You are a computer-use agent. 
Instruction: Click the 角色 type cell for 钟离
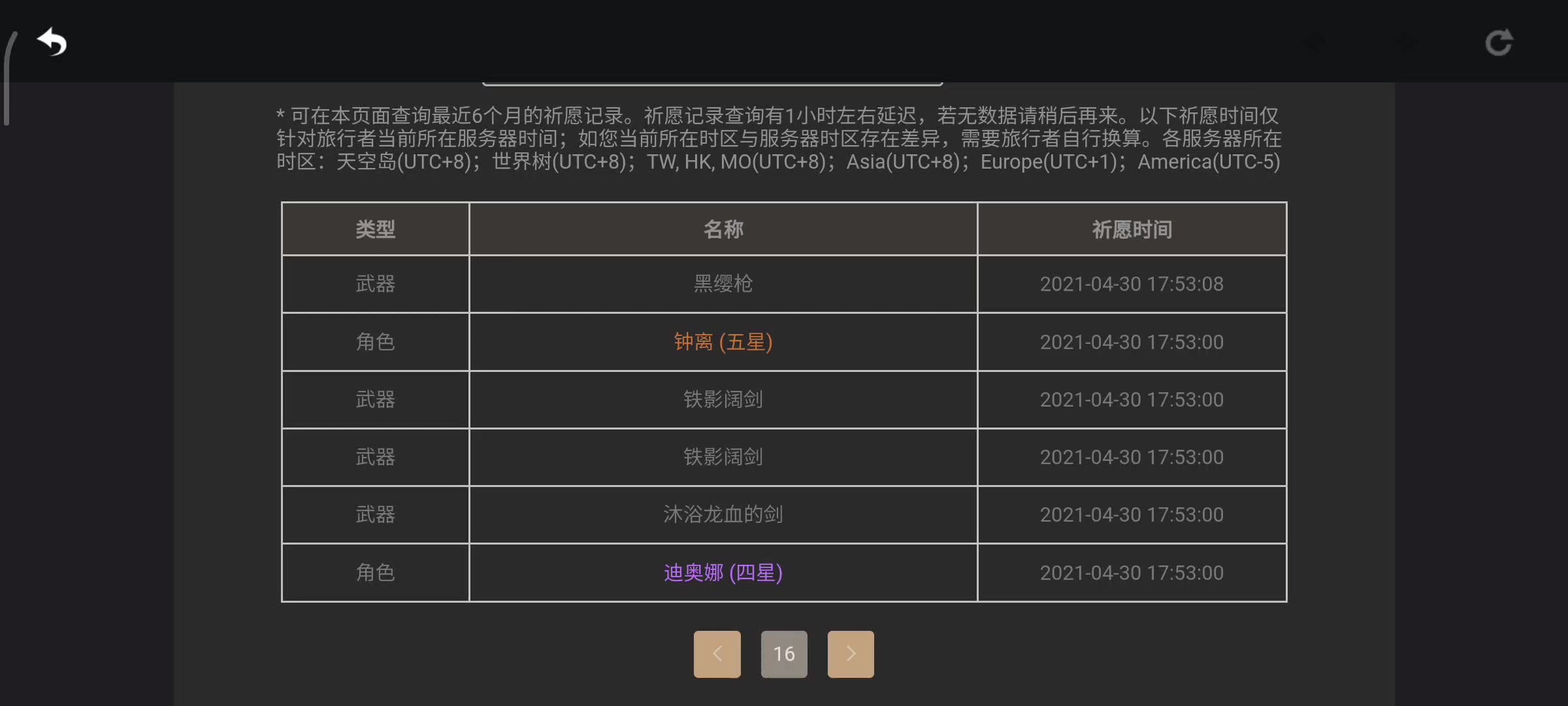click(375, 342)
